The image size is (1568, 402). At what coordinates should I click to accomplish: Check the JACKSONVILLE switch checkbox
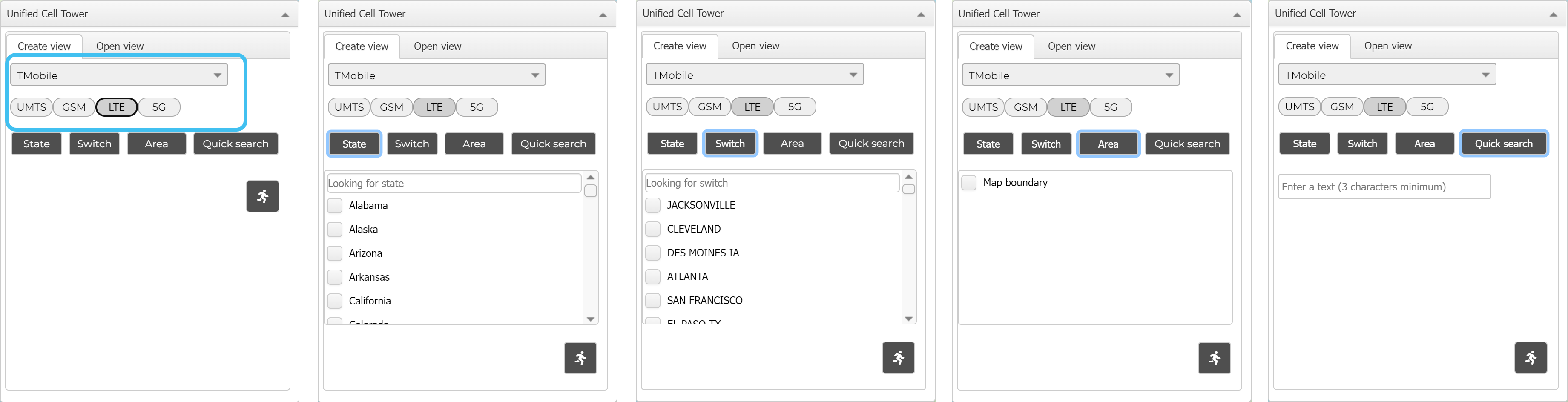[652, 205]
